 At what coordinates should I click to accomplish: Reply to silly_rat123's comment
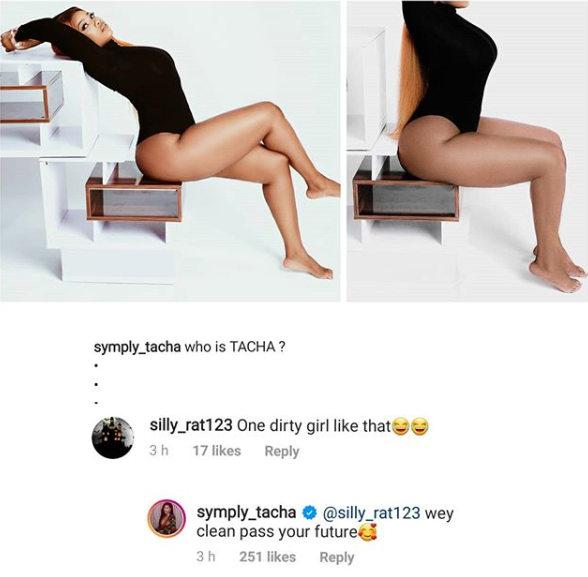[282, 451]
